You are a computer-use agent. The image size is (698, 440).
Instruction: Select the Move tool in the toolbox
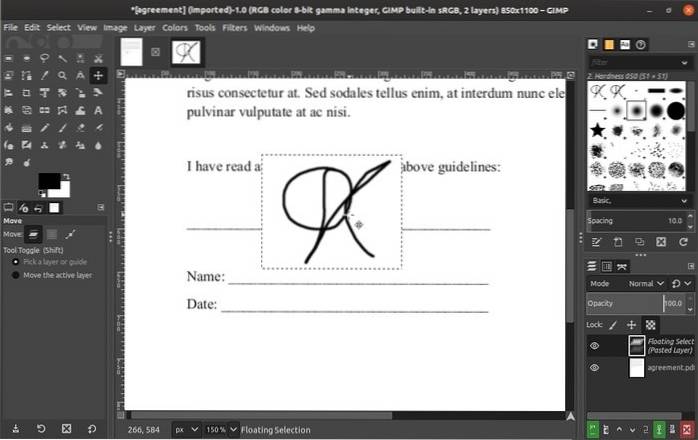[99, 75]
